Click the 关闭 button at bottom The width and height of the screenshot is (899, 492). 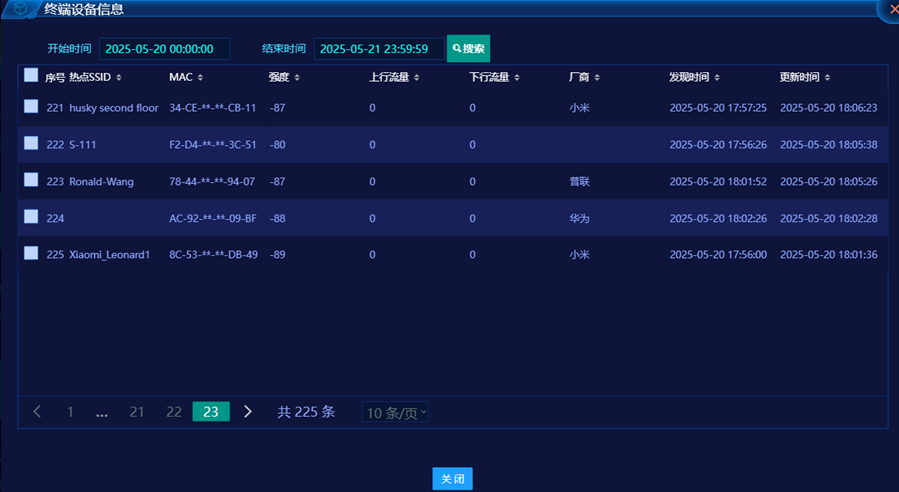(452, 479)
